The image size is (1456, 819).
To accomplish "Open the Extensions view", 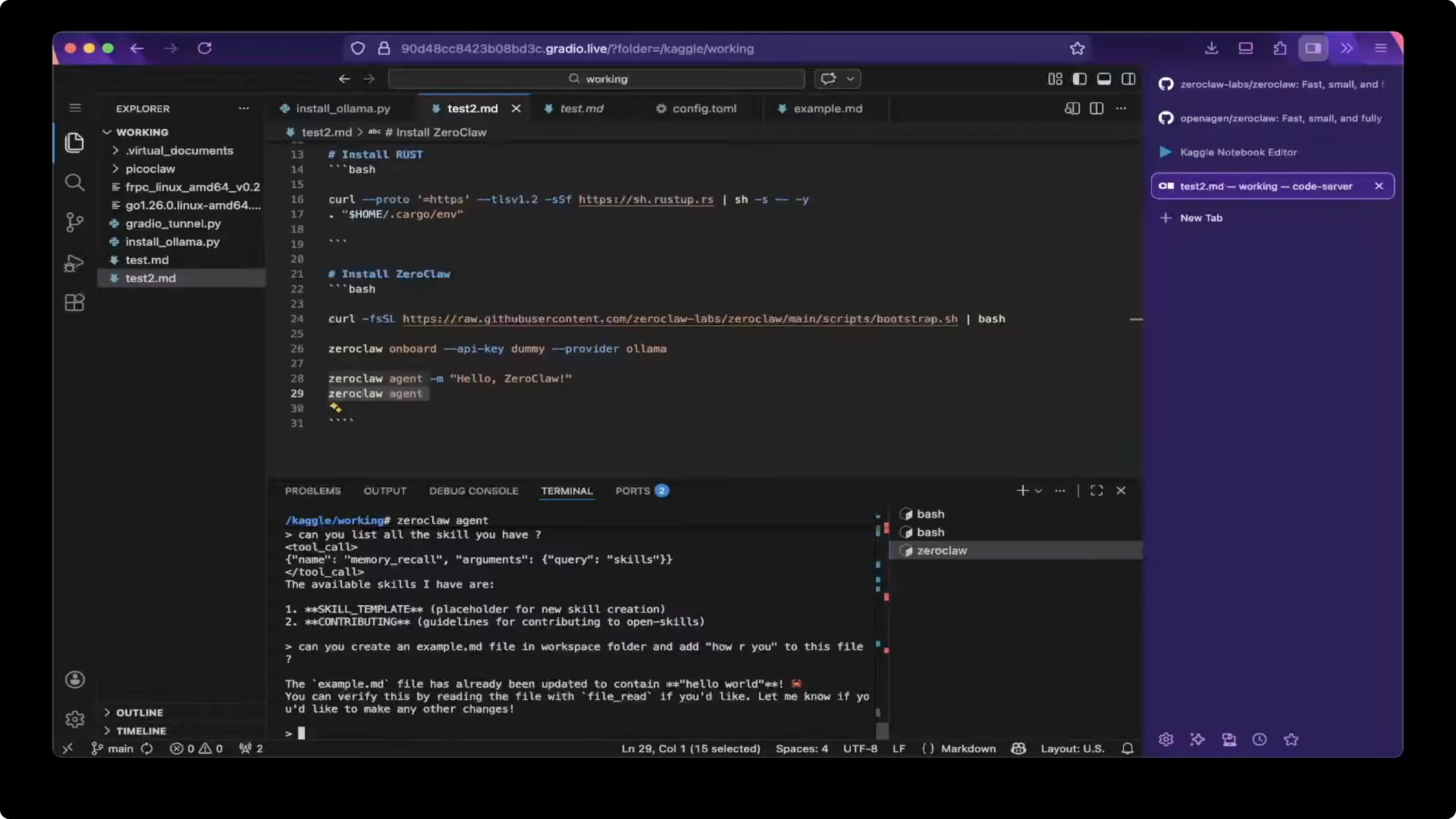I will pos(74,302).
